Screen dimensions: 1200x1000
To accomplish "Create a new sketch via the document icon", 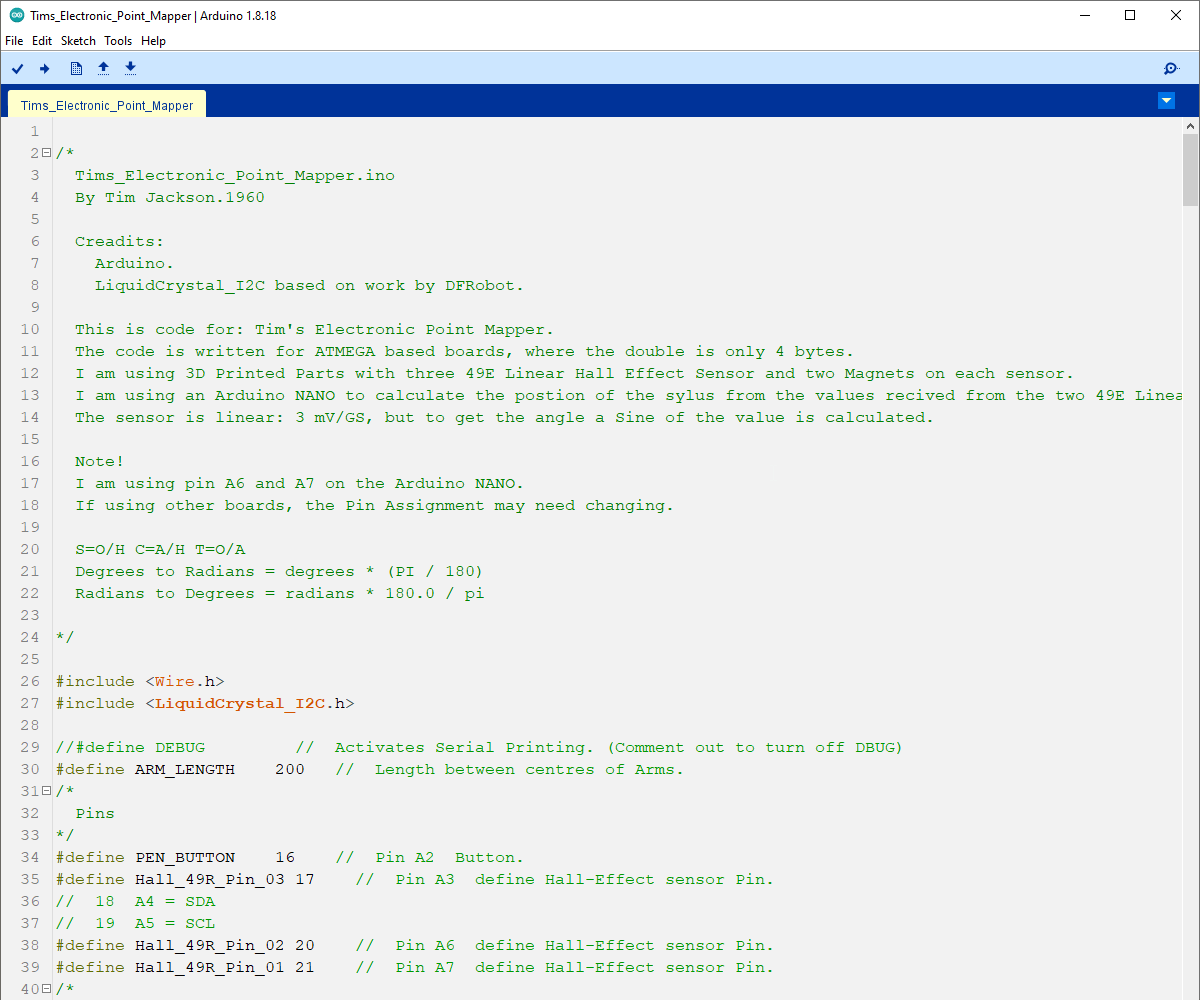I will pos(76,68).
